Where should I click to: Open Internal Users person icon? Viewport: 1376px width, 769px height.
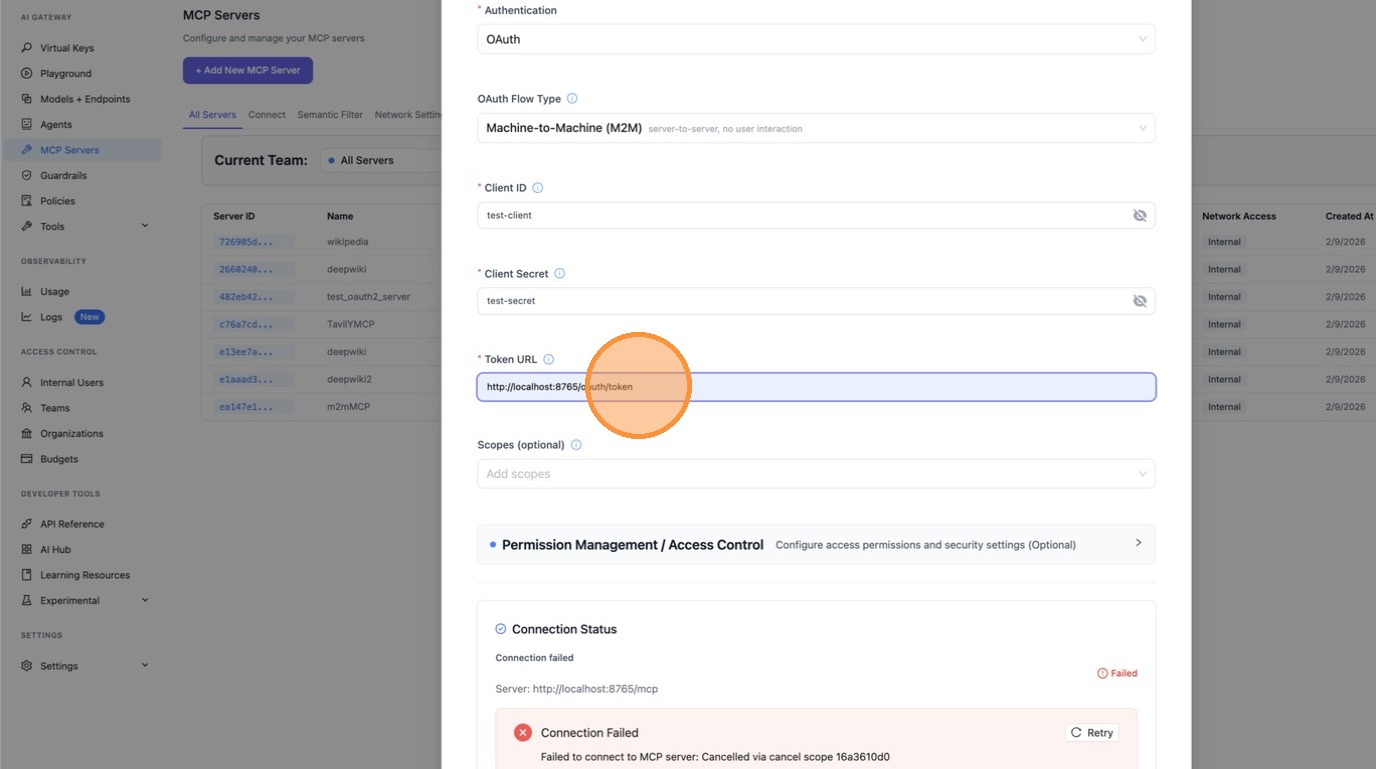click(x=27, y=382)
